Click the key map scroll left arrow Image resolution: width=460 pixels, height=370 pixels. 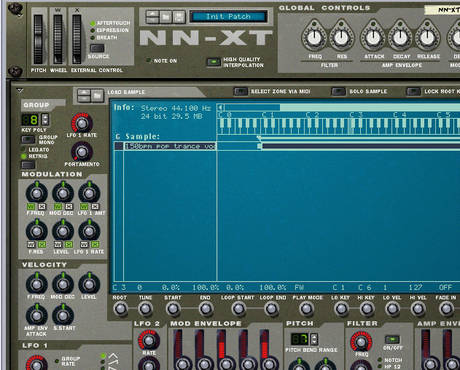[221, 107]
